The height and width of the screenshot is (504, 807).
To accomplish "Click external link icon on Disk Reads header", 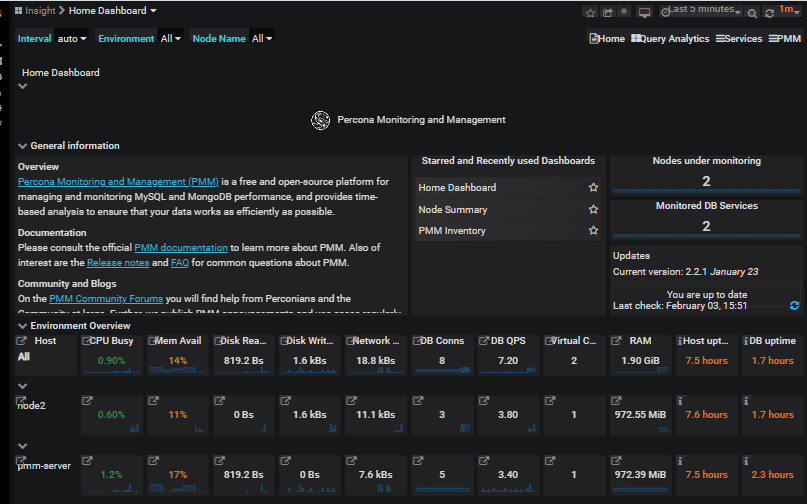I will (x=218, y=341).
